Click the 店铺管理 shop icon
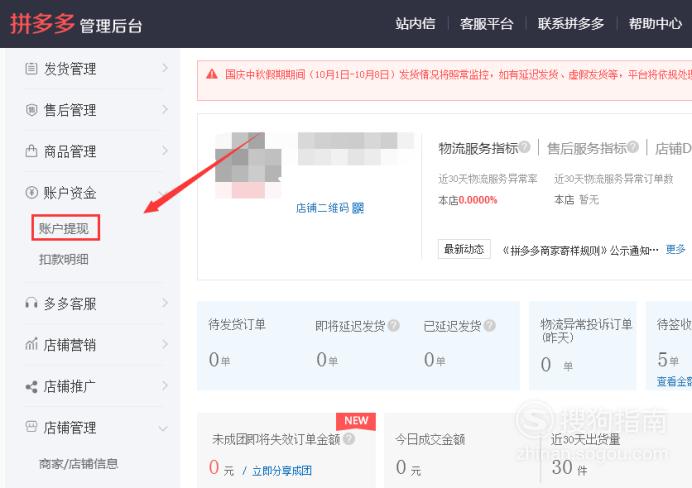692x488 pixels. coord(31,427)
